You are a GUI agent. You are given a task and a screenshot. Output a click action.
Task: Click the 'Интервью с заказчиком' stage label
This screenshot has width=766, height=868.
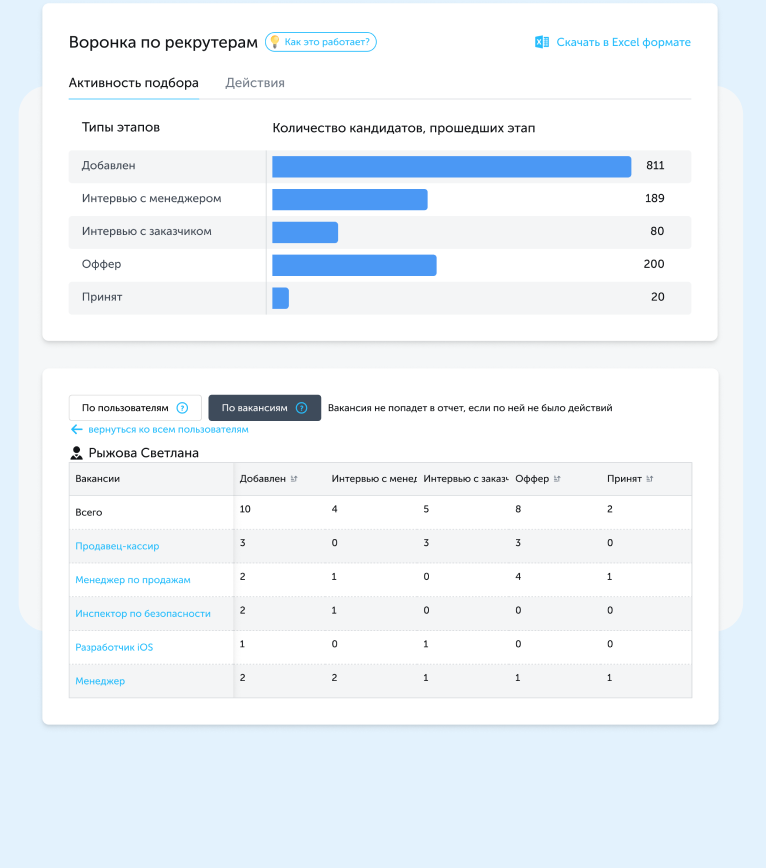[147, 231]
